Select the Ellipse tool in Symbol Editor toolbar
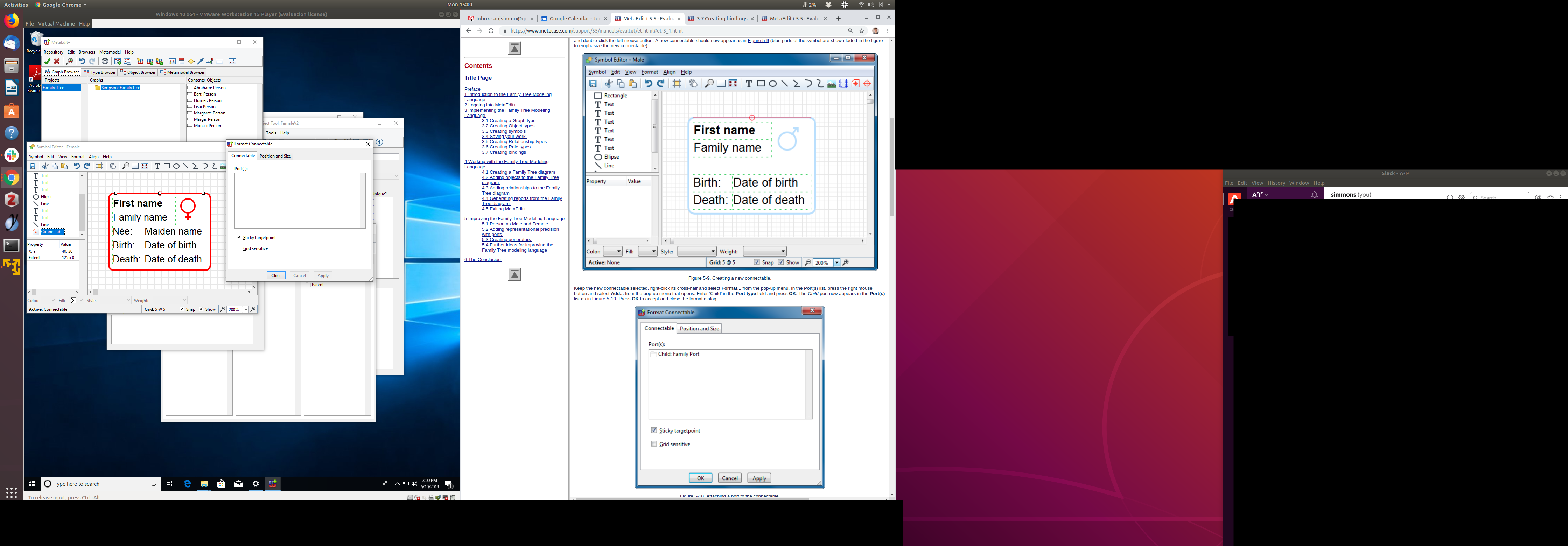 pos(176,166)
